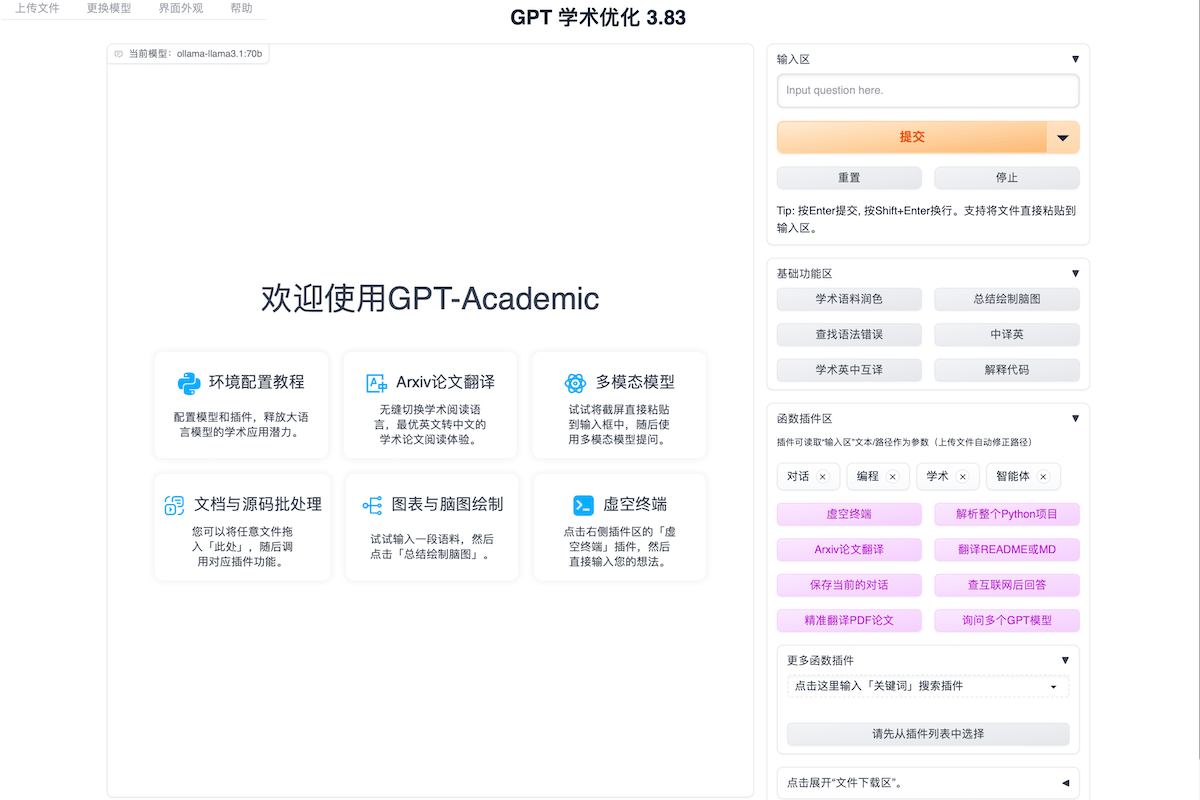Click the 学术语料润色 button
1200x800 pixels.
point(849,299)
